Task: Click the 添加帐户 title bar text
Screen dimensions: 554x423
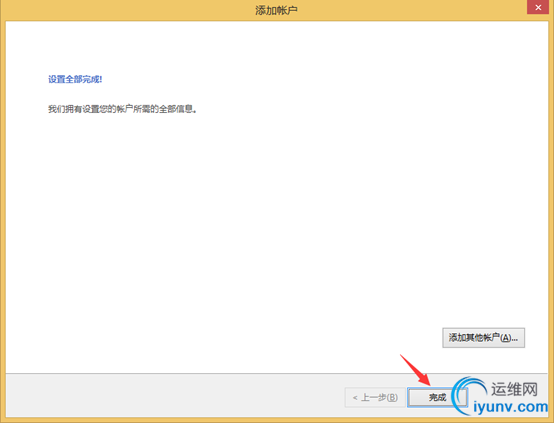Action: coord(276,10)
